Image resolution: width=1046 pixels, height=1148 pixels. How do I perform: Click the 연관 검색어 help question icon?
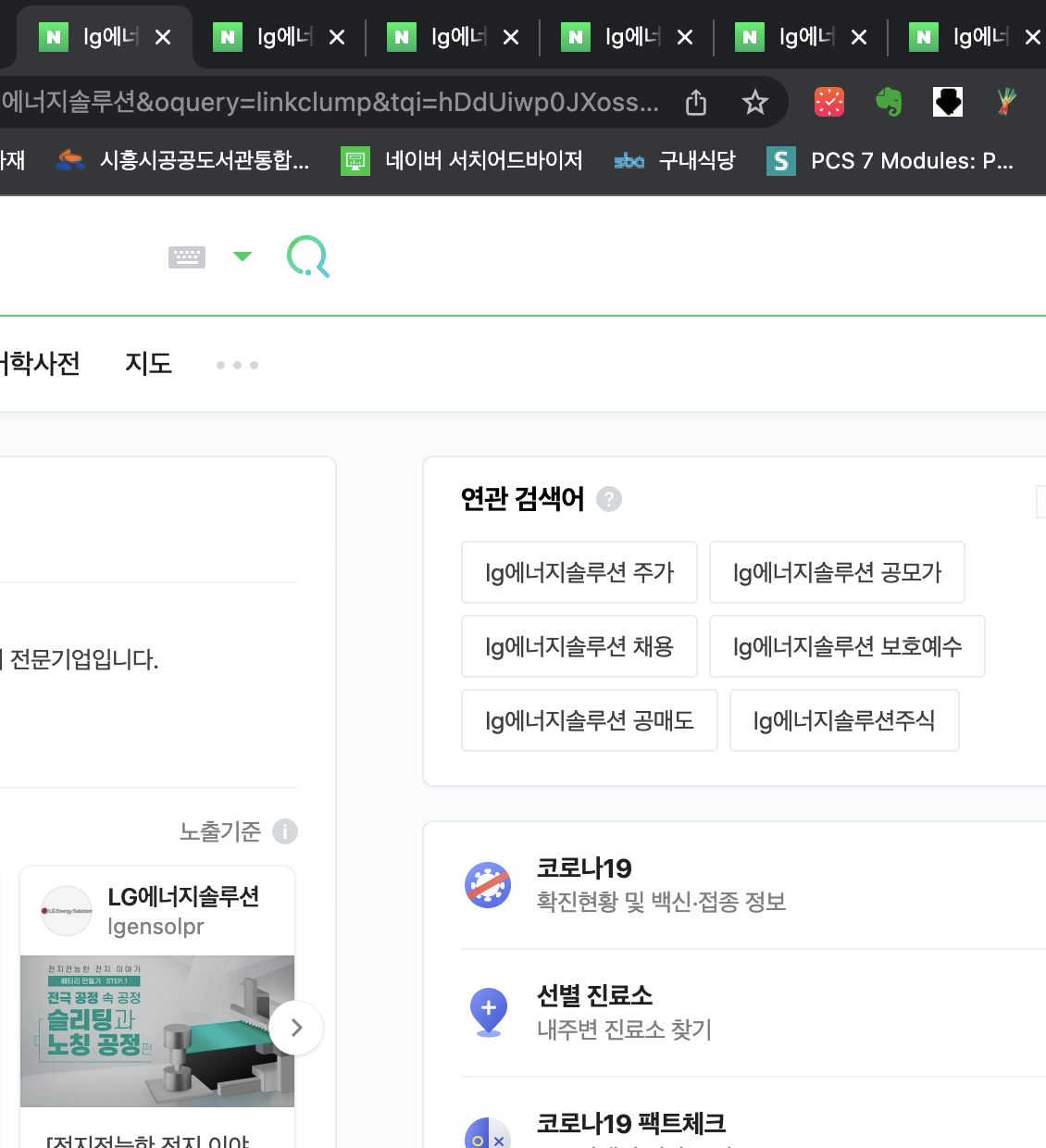point(609,499)
